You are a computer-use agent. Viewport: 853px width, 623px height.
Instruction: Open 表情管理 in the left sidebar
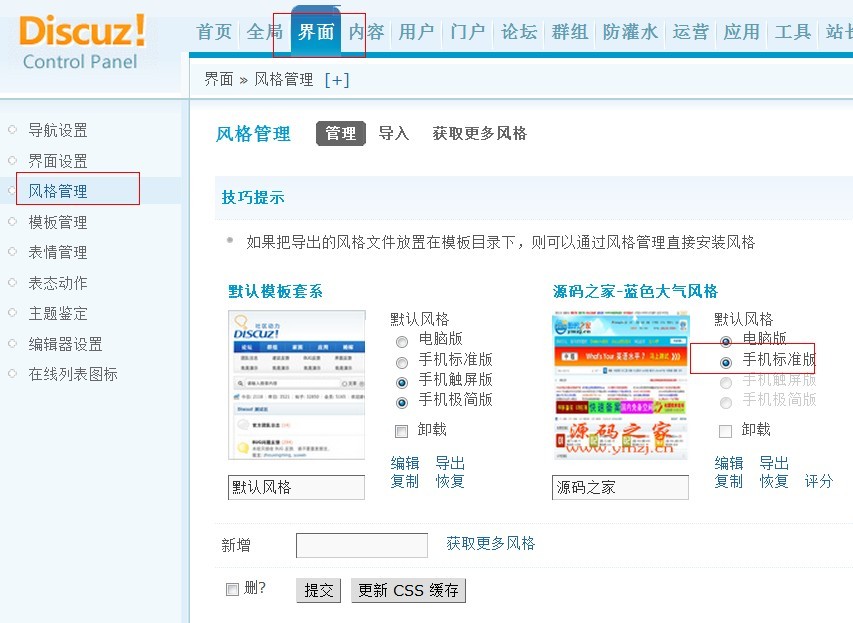(58, 252)
